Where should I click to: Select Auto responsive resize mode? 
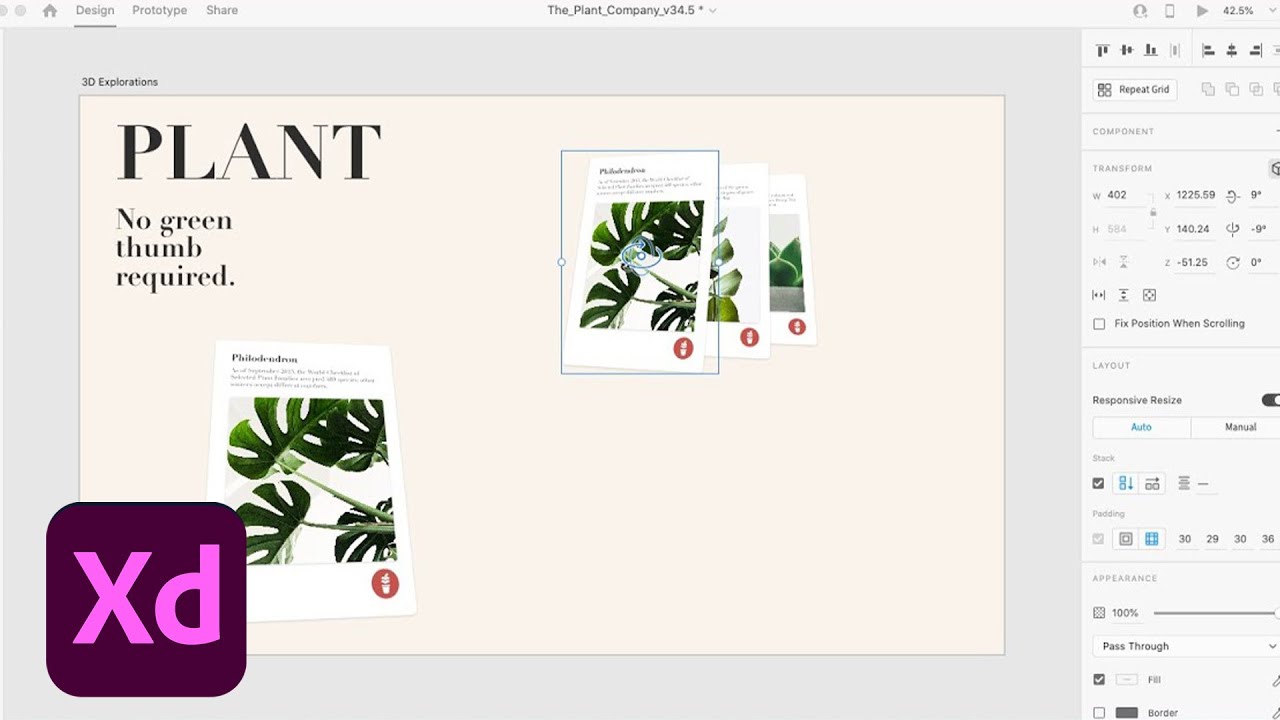[1141, 427]
